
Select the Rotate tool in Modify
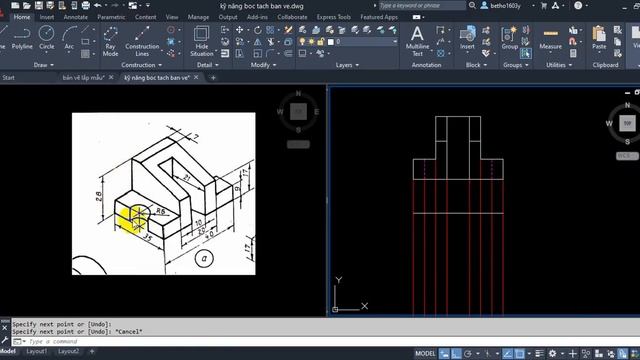tap(258, 30)
